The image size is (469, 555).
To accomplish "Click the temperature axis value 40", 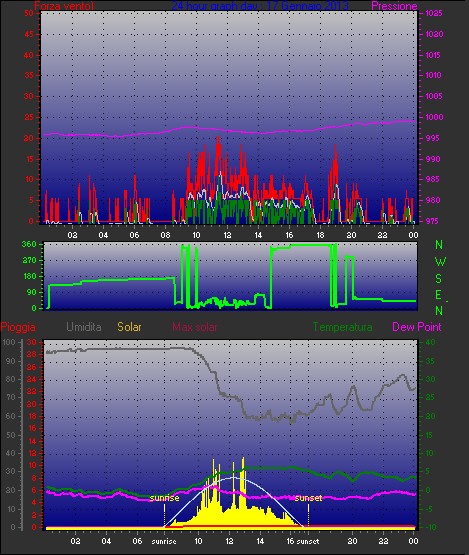I will click(x=430, y=342).
